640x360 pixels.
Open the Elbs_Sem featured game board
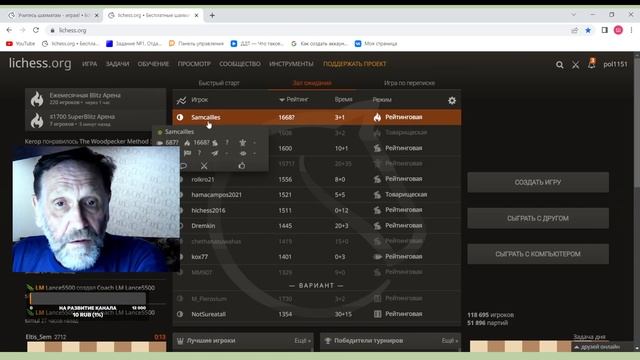click(96, 347)
